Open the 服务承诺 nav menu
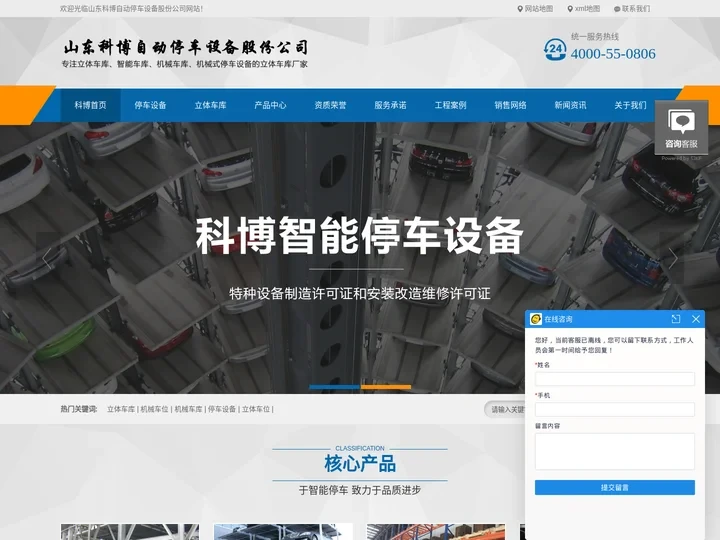This screenshot has height=540, width=720. [x=390, y=105]
